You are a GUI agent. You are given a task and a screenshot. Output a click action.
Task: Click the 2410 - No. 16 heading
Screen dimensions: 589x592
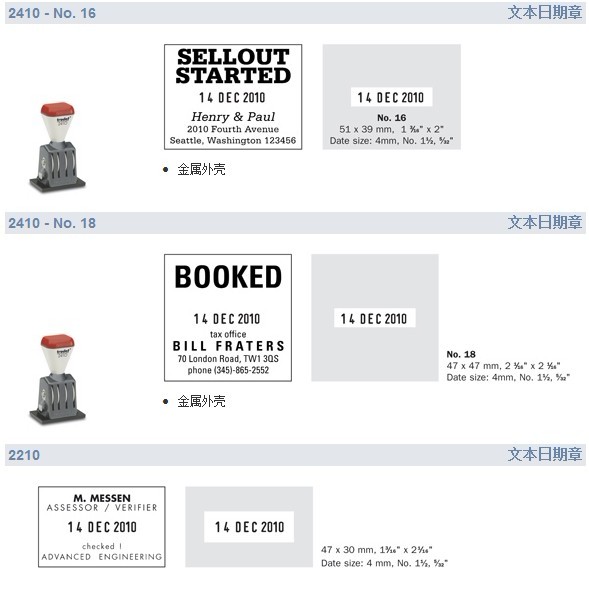point(52,13)
